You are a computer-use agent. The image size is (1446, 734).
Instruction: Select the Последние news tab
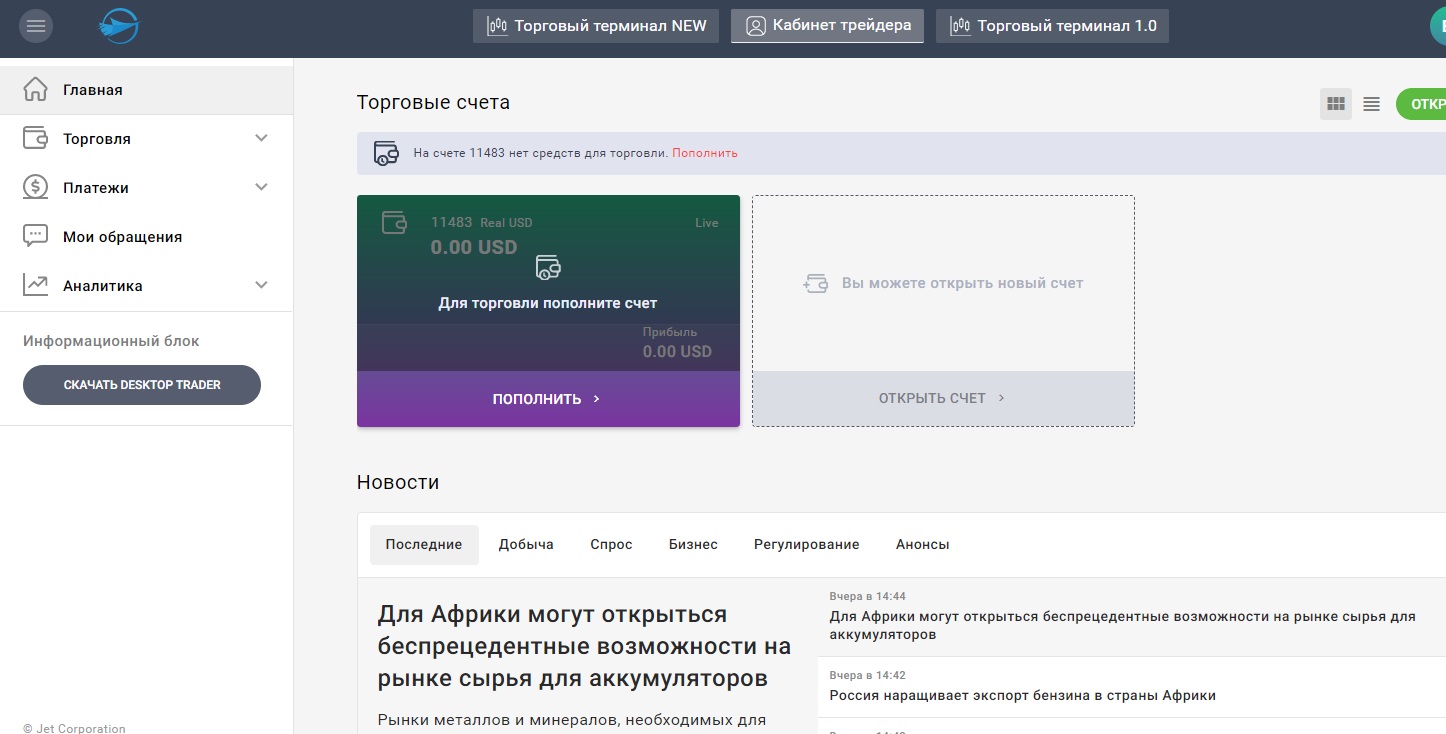[424, 545]
